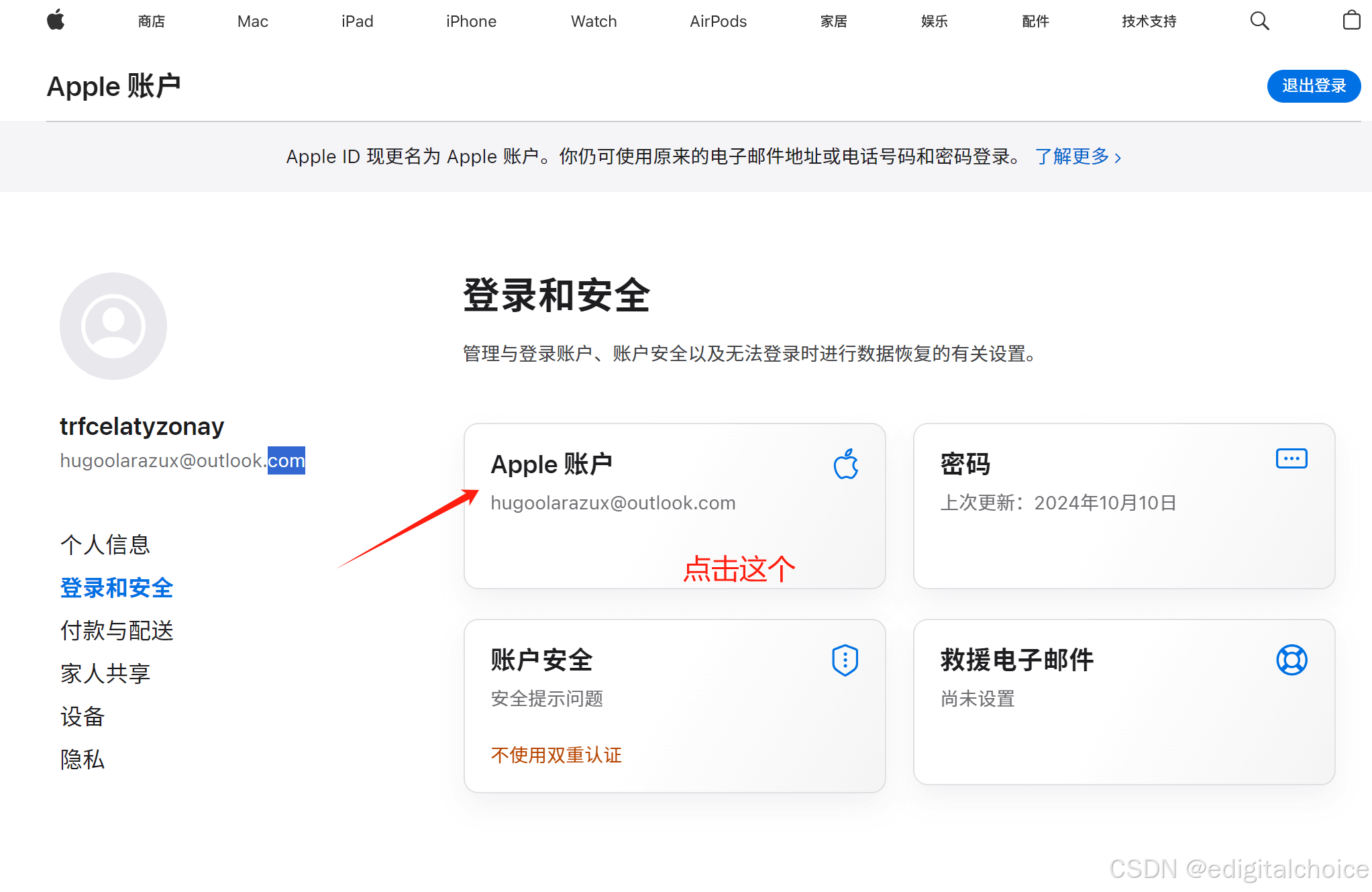Select 设备 in the sidebar
1372x892 pixels.
coord(83,716)
